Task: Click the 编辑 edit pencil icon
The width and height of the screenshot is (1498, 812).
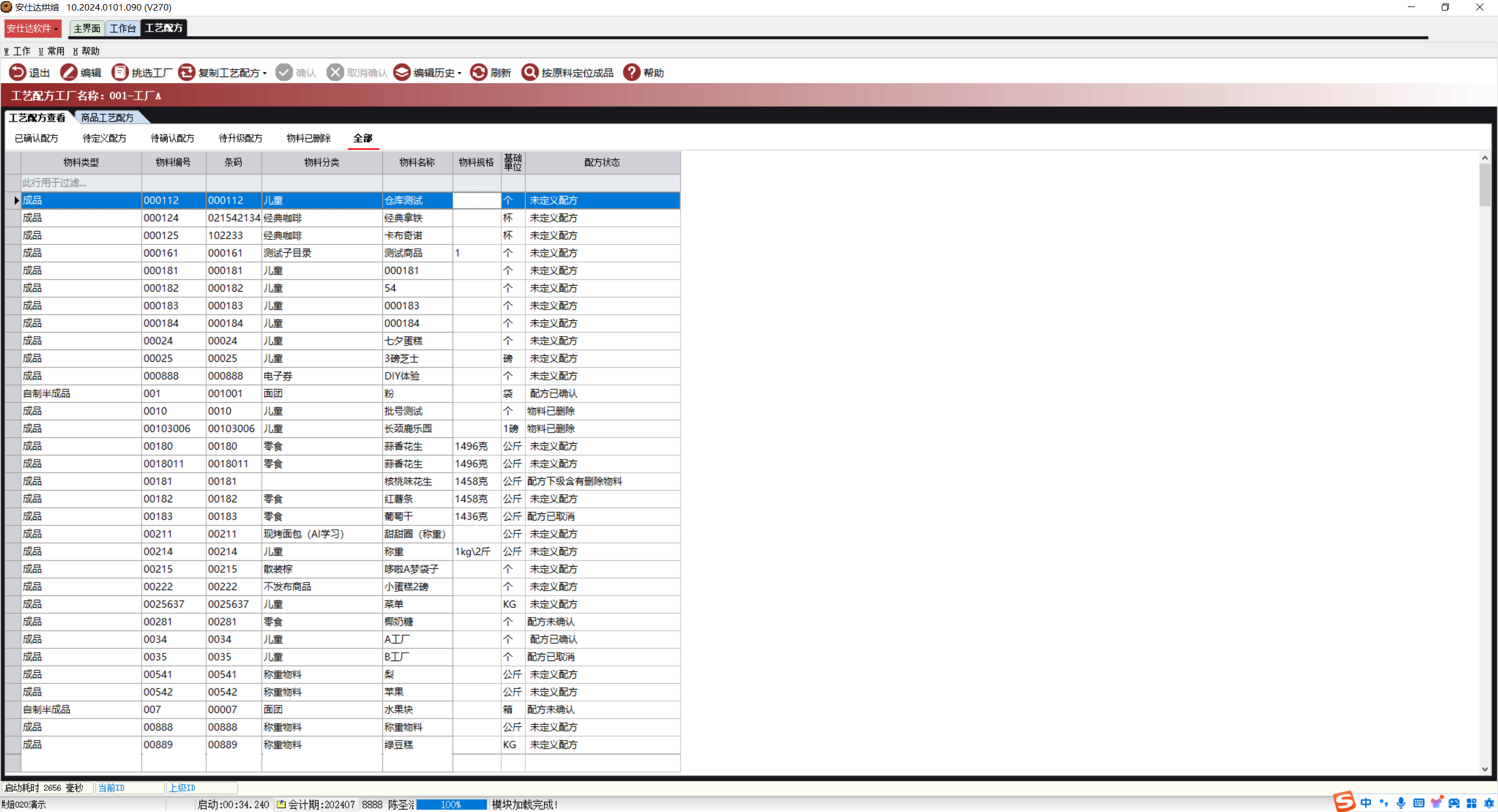Action: pyautogui.click(x=69, y=73)
